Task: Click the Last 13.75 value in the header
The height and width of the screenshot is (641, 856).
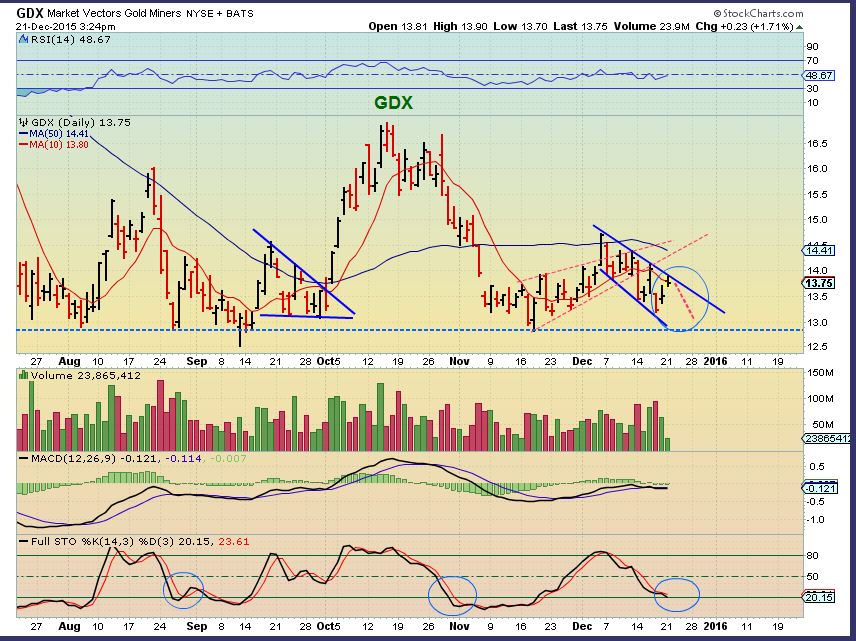Action: [580, 26]
